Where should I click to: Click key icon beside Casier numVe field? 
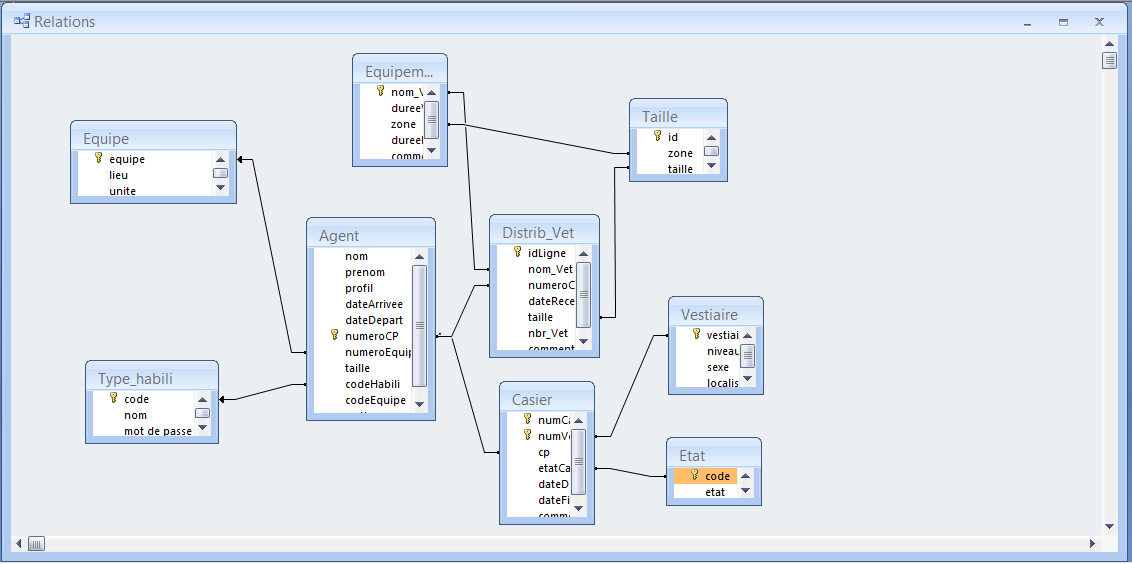[528, 435]
